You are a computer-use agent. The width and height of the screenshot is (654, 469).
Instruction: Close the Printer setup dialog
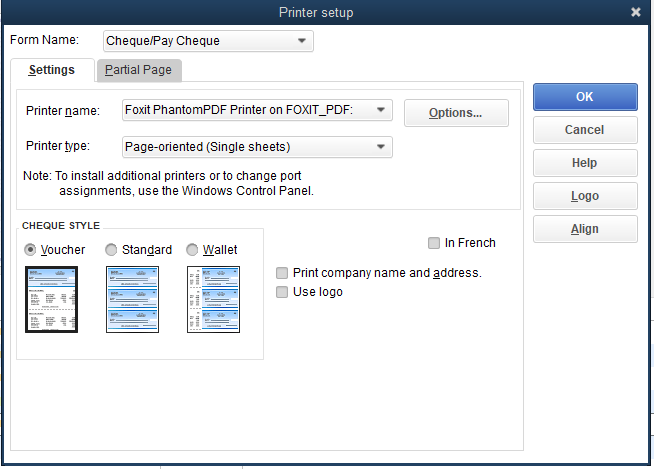636,12
